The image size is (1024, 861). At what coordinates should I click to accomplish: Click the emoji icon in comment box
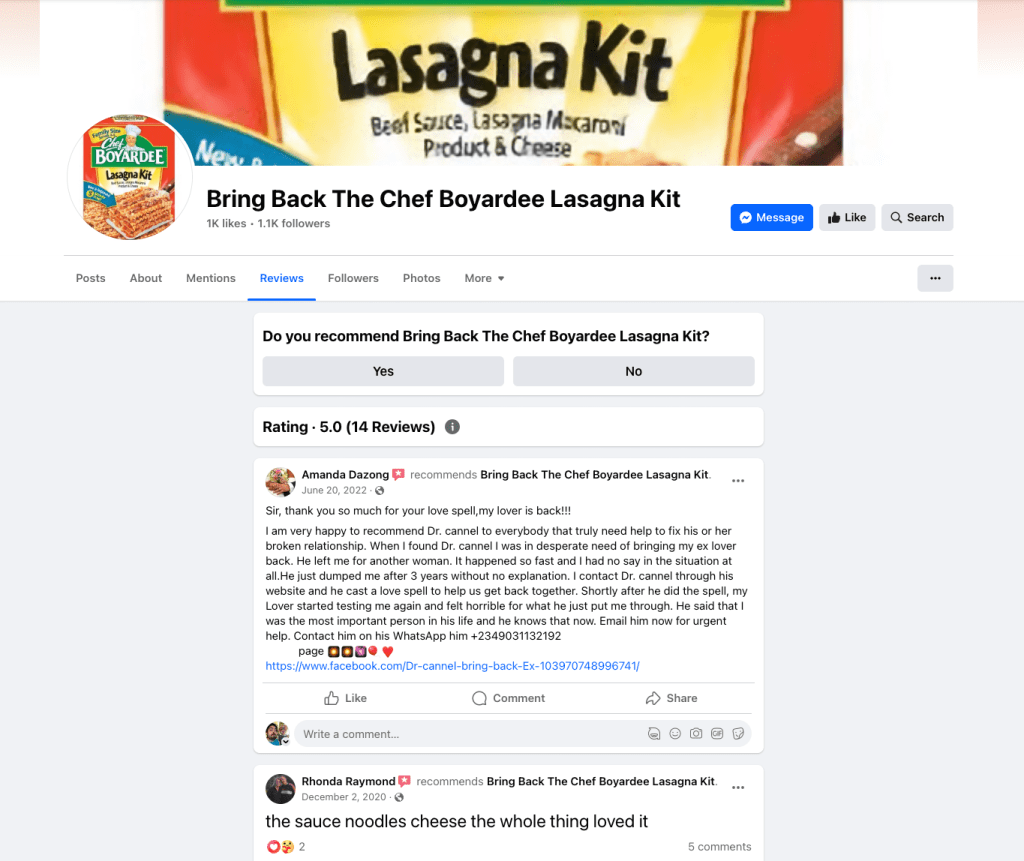click(675, 734)
